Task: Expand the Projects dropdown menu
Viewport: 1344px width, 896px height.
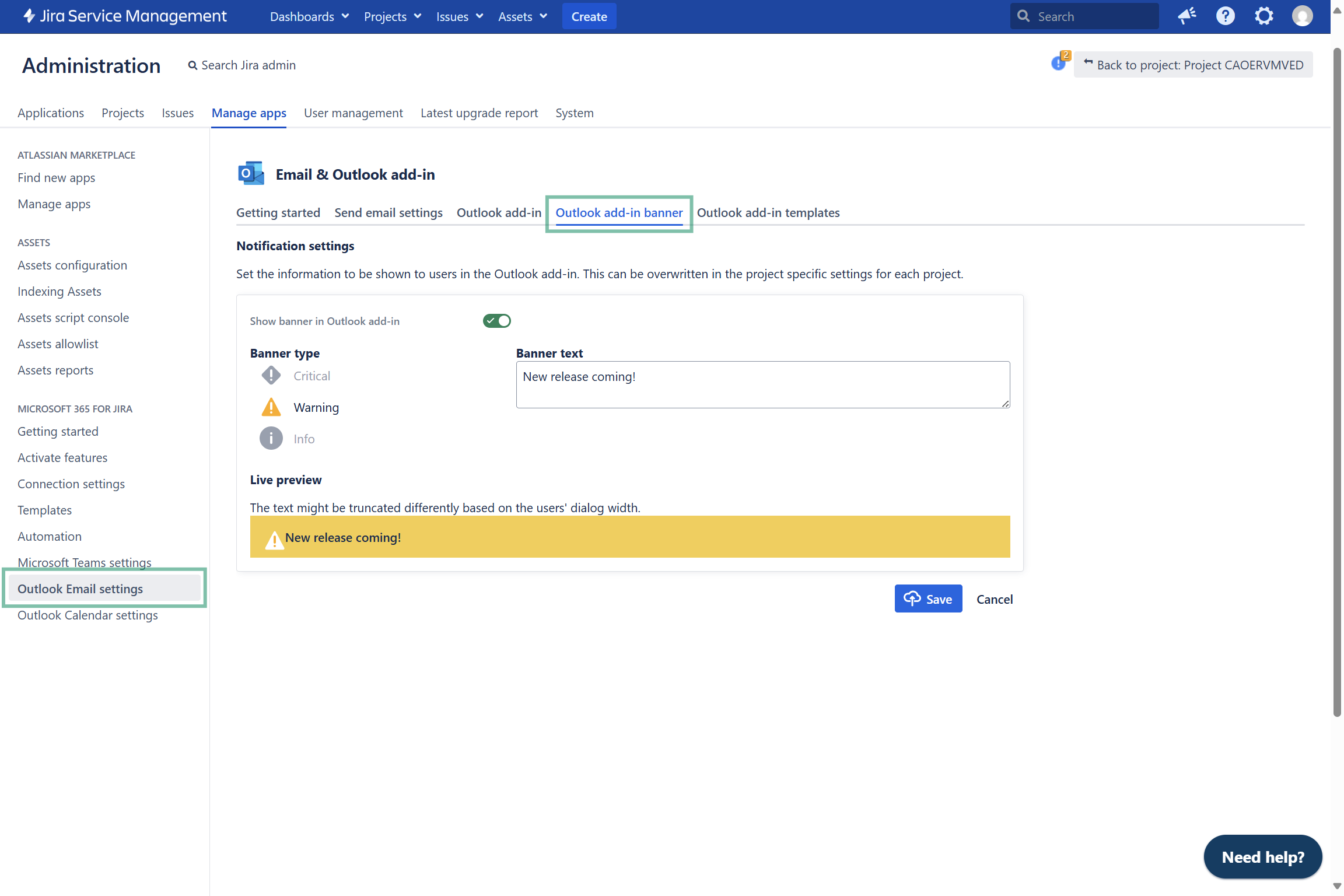Action: pos(393,16)
